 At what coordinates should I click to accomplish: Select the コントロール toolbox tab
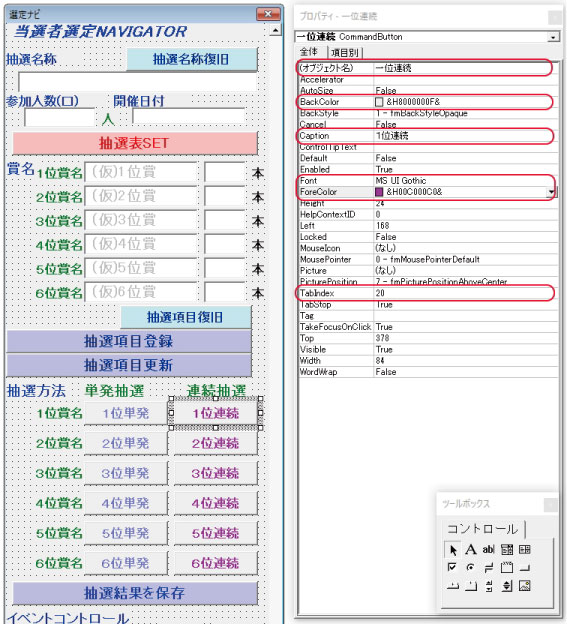click(x=483, y=529)
